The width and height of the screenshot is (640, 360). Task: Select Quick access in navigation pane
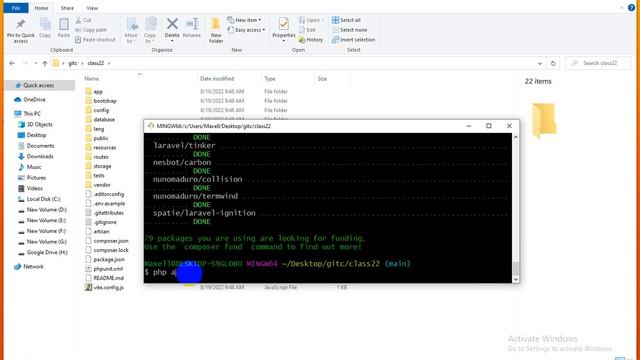[39, 85]
